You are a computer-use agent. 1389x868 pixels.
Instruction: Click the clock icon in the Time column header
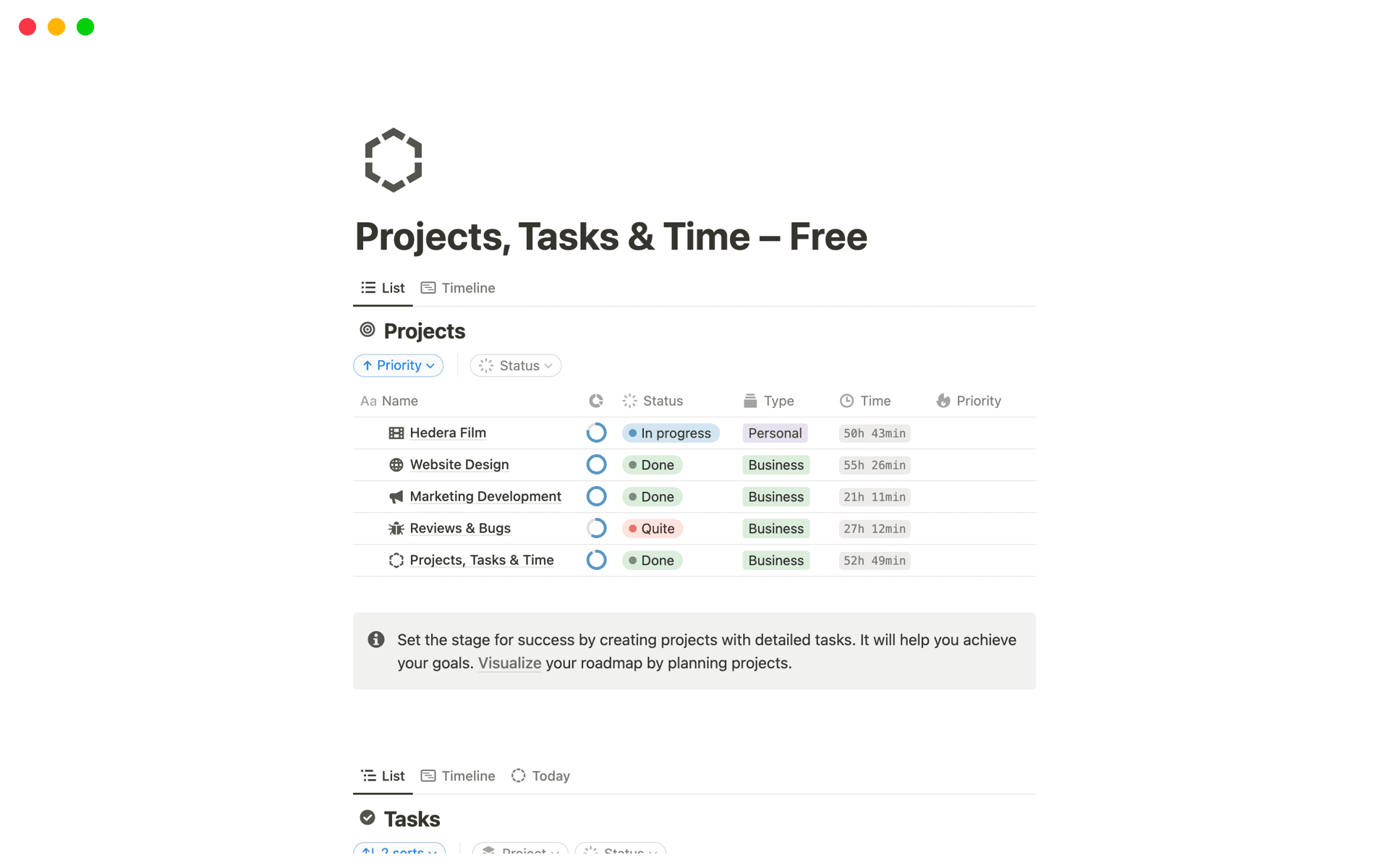coord(847,400)
